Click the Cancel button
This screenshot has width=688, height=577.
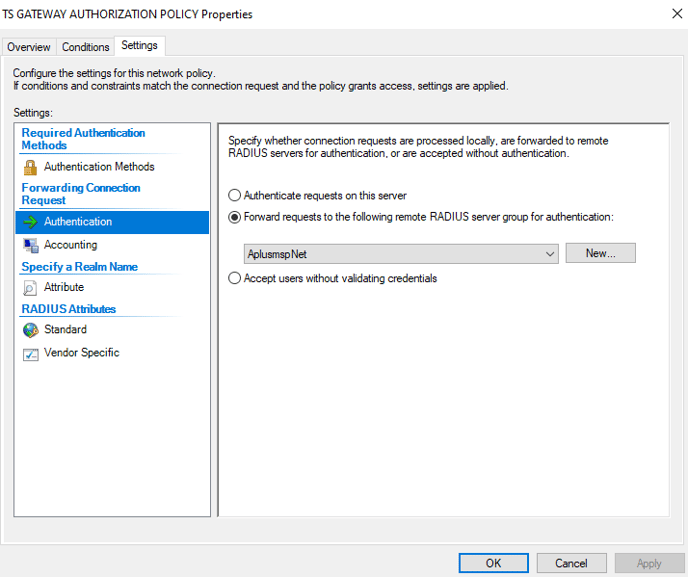[x=571, y=563]
